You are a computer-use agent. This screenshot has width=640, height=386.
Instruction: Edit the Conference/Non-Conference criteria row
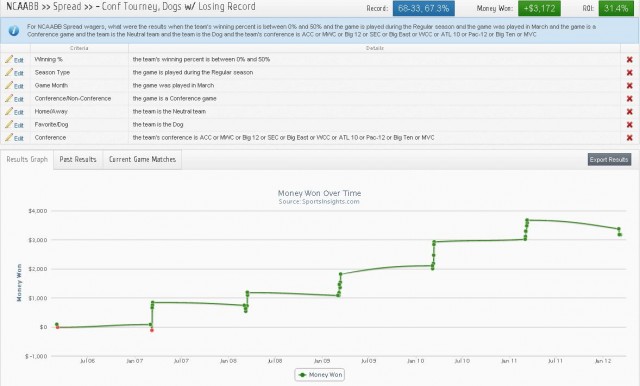point(14,99)
